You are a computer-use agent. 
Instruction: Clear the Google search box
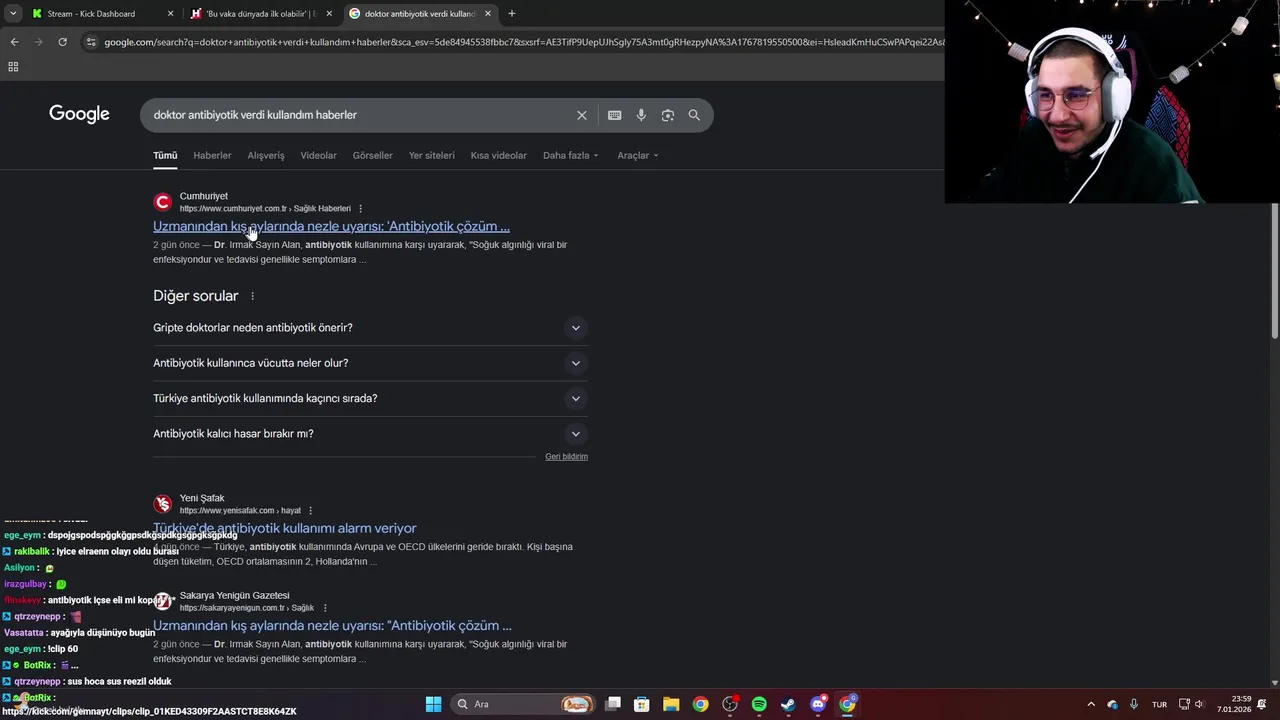582,115
